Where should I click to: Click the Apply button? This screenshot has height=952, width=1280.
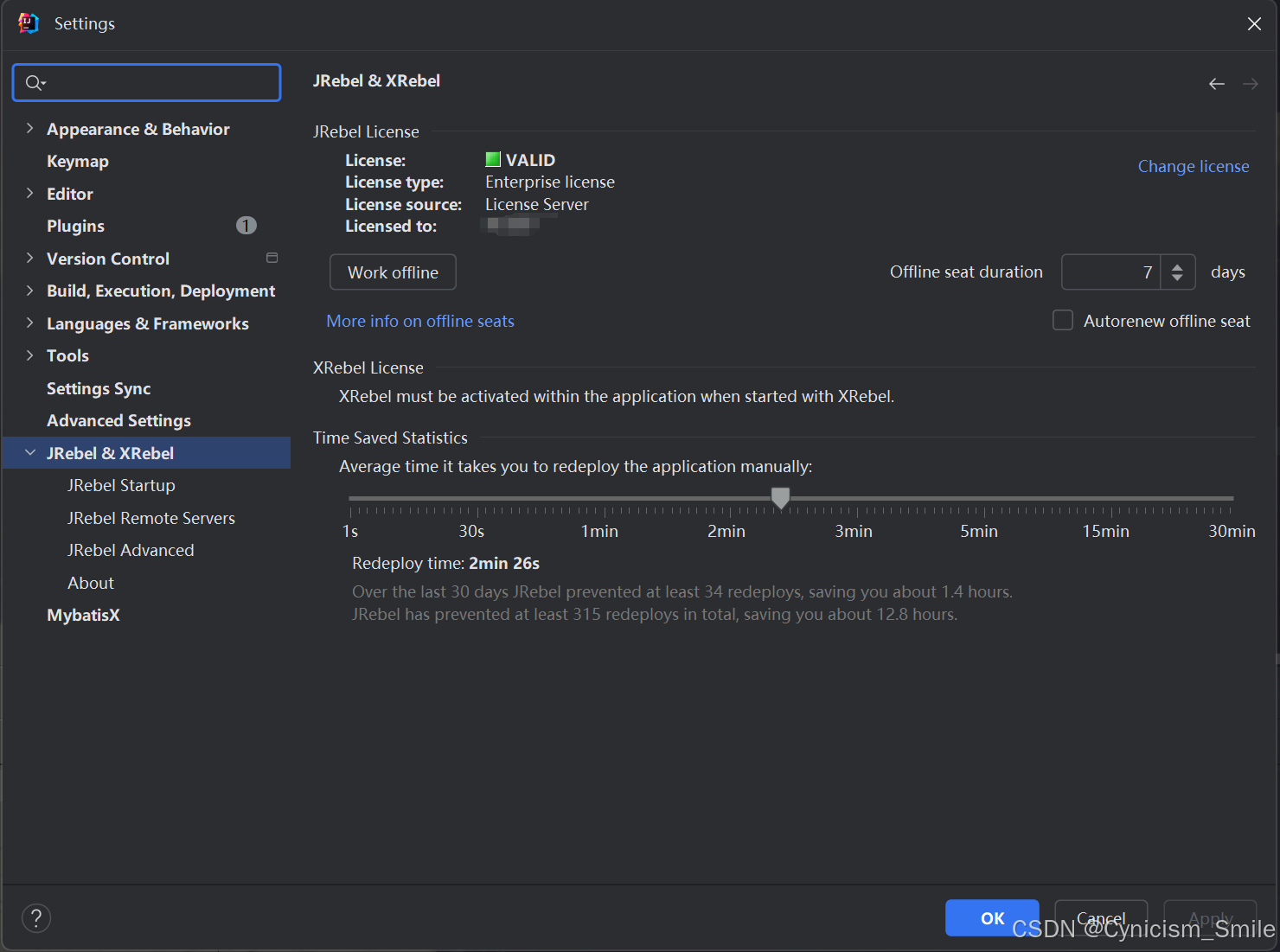(1210, 918)
